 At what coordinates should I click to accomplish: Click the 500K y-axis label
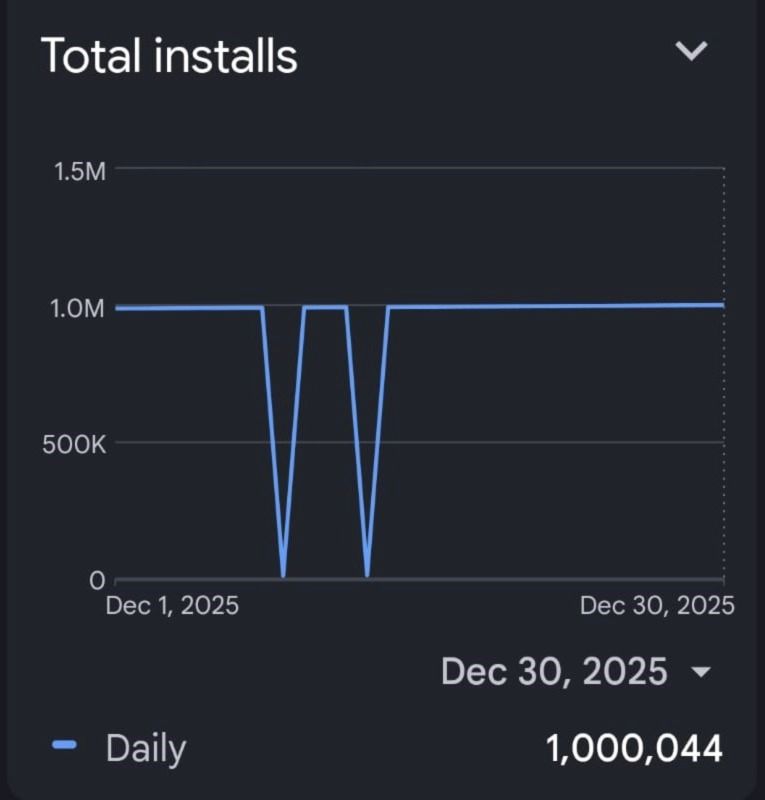[74, 444]
